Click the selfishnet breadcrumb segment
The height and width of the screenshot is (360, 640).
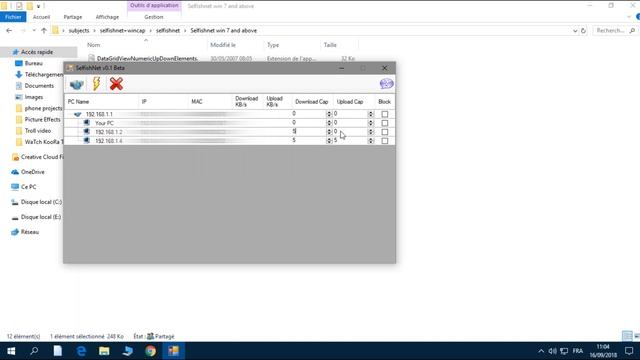(168, 31)
